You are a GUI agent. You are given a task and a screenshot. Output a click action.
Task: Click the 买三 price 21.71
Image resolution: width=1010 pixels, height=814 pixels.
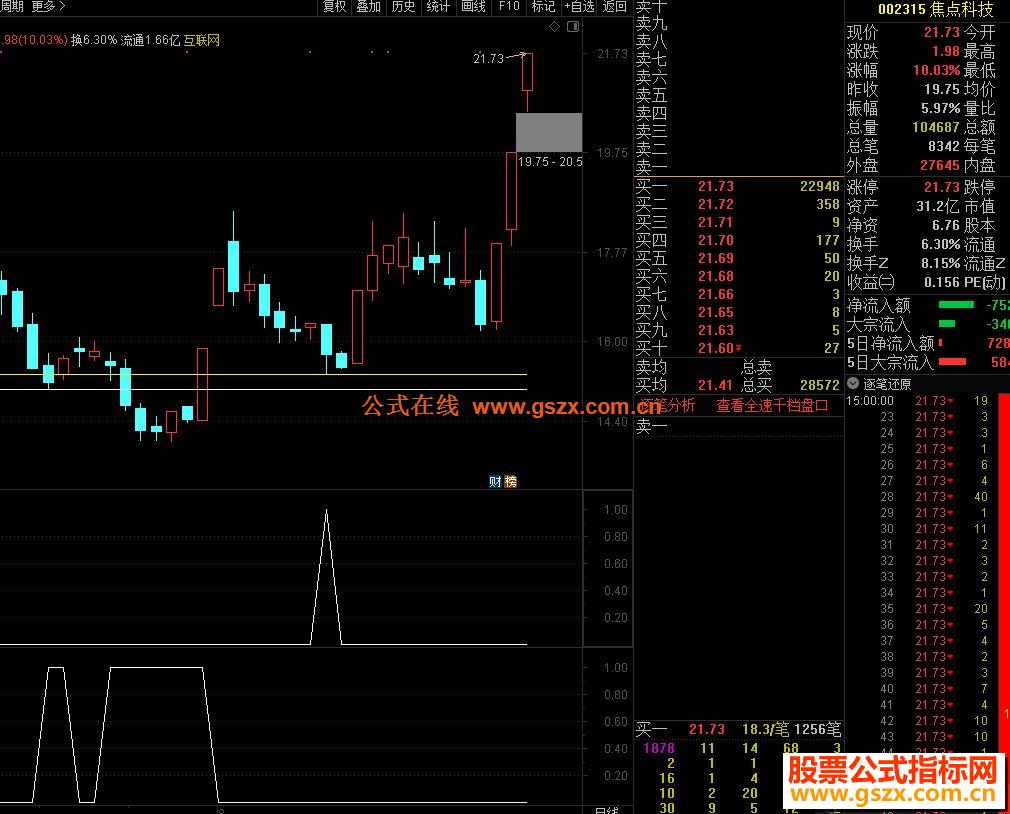pos(716,222)
